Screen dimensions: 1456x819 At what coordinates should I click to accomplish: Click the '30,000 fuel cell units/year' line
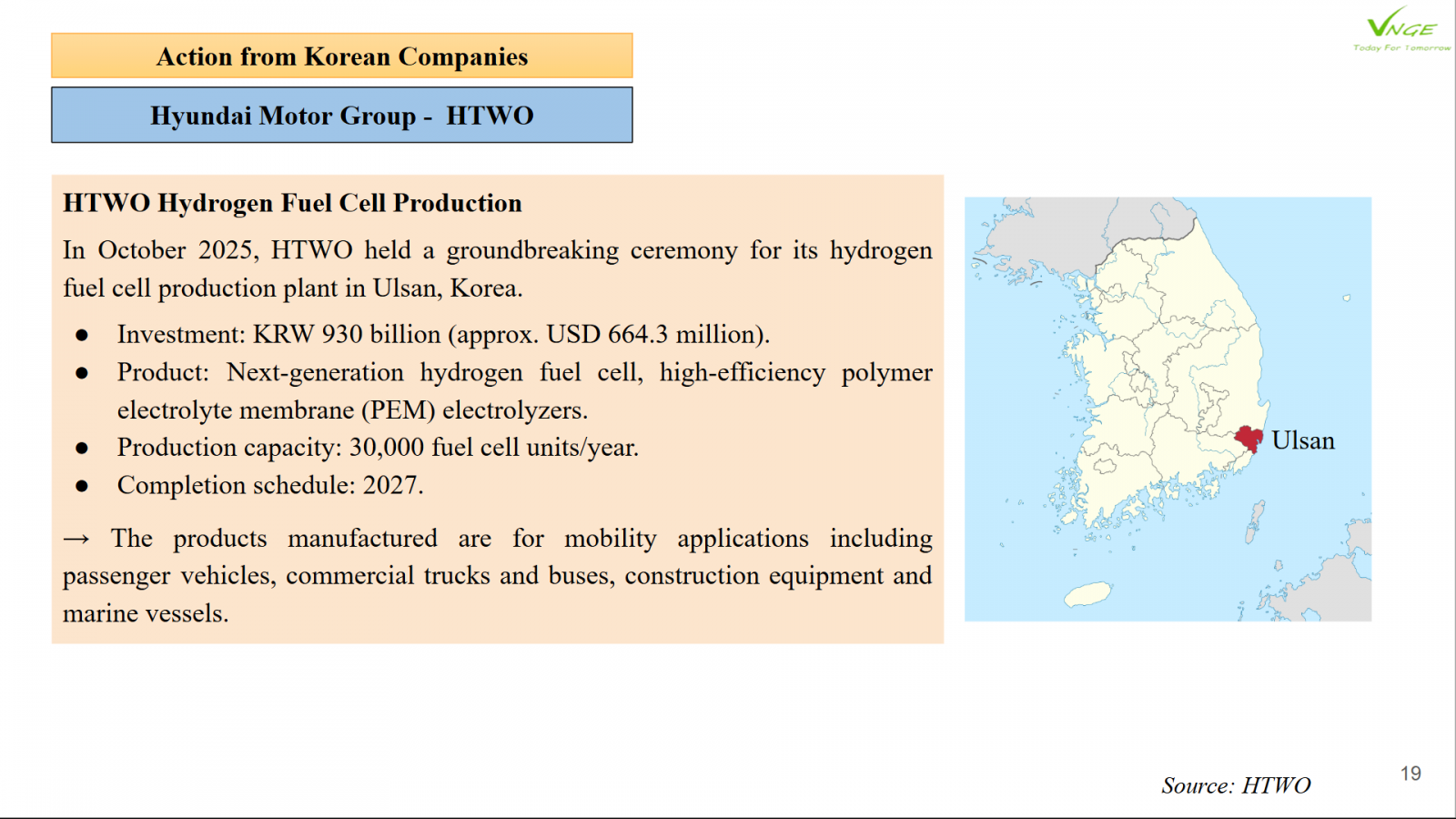point(378,448)
